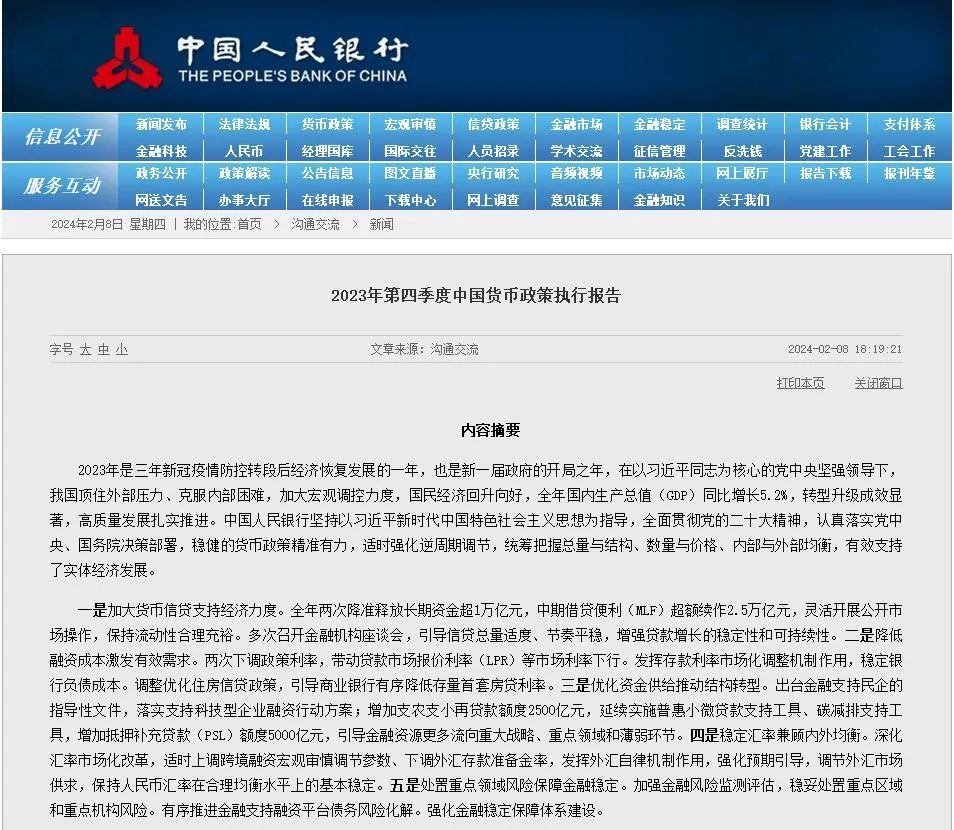The width and height of the screenshot is (954, 830).
Task: Click 文章来源: 沟通交流 text
Action: click(424, 349)
